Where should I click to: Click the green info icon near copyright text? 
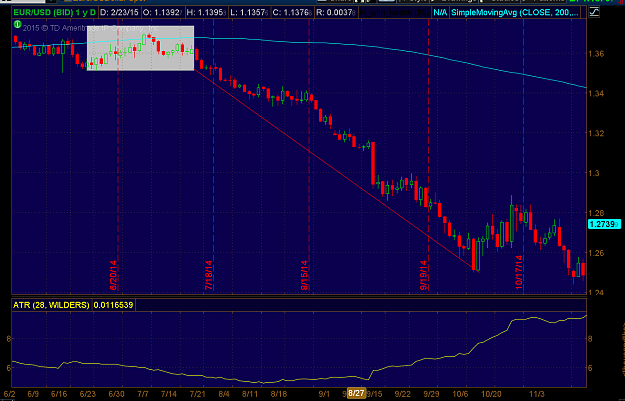coord(17,25)
